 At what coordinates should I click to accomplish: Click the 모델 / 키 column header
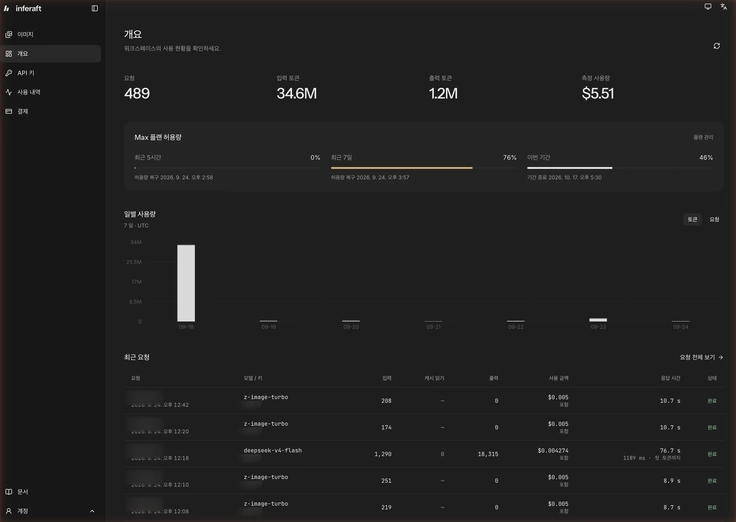253,378
